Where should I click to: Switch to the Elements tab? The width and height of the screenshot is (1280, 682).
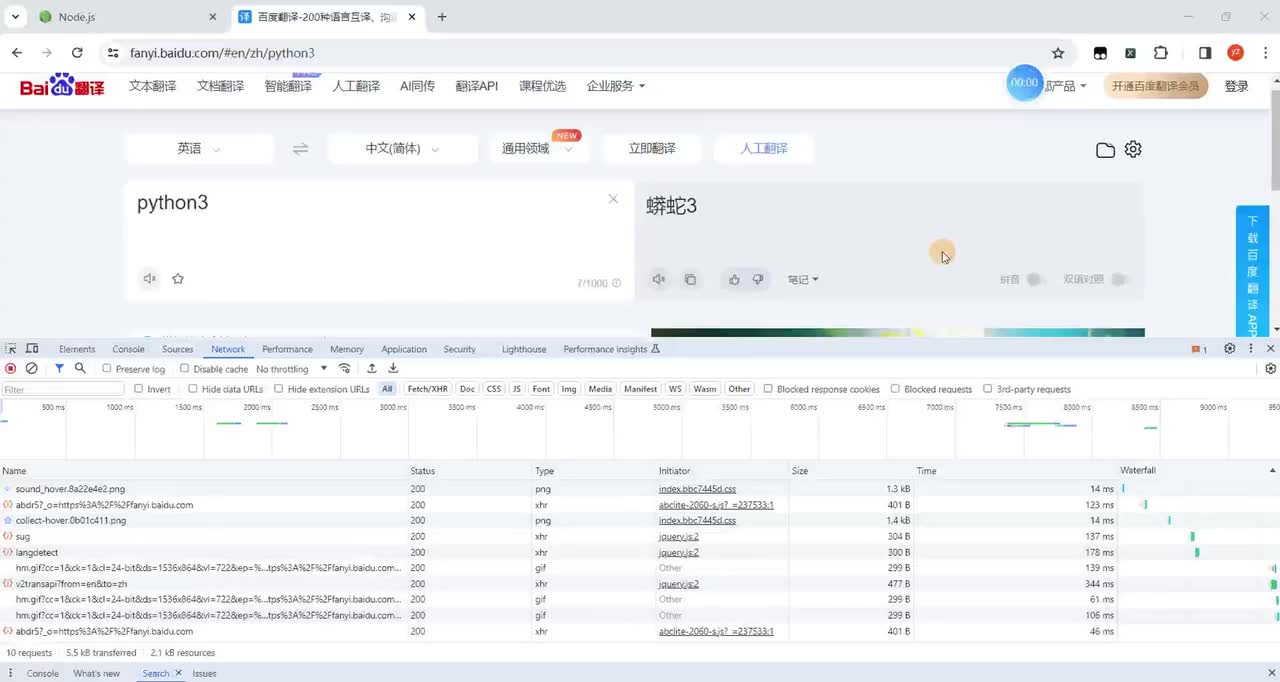(x=77, y=349)
